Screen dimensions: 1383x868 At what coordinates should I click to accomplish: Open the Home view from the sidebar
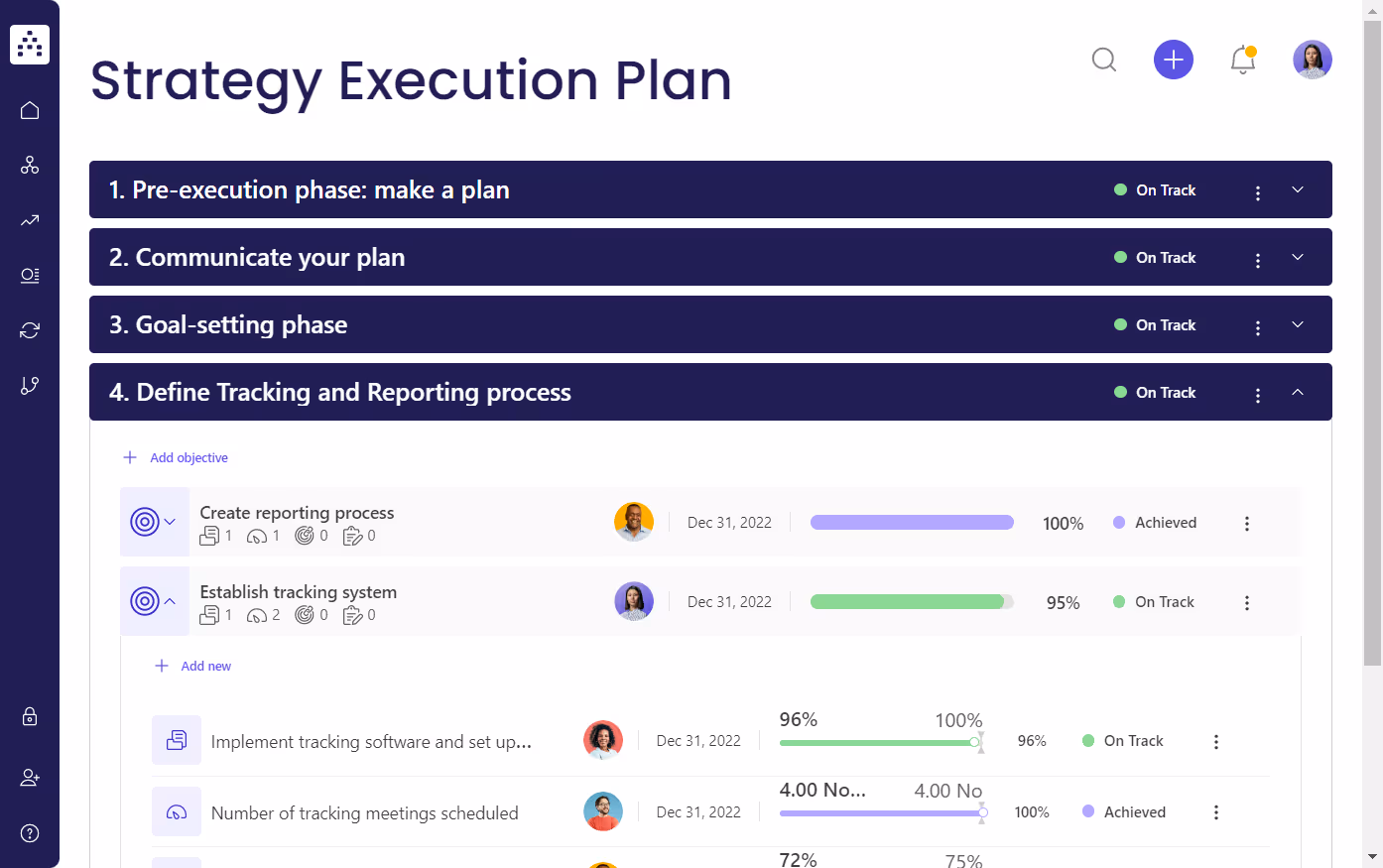30,109
